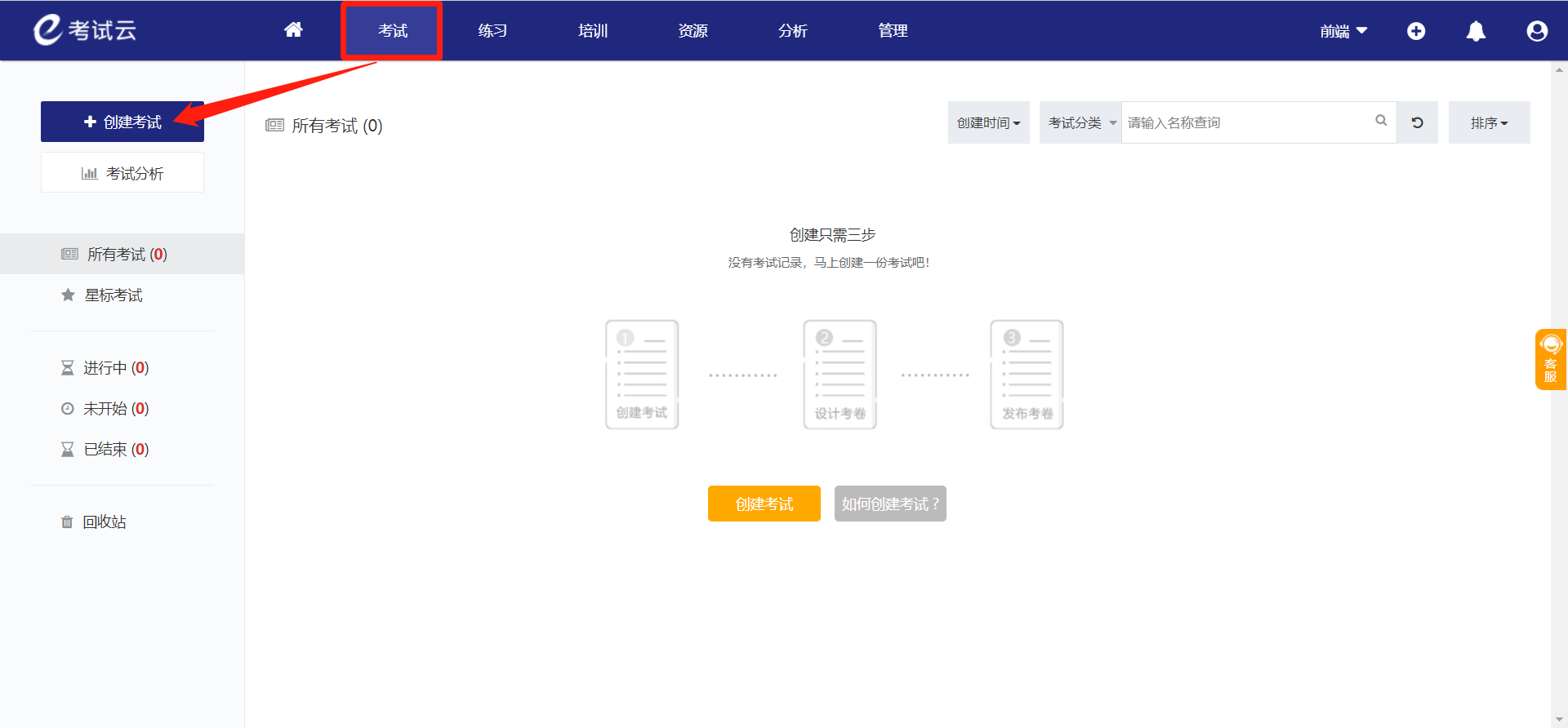The image size is (1568, 728).
Task: Click the 考试云 logo
Action: [85, 30]
